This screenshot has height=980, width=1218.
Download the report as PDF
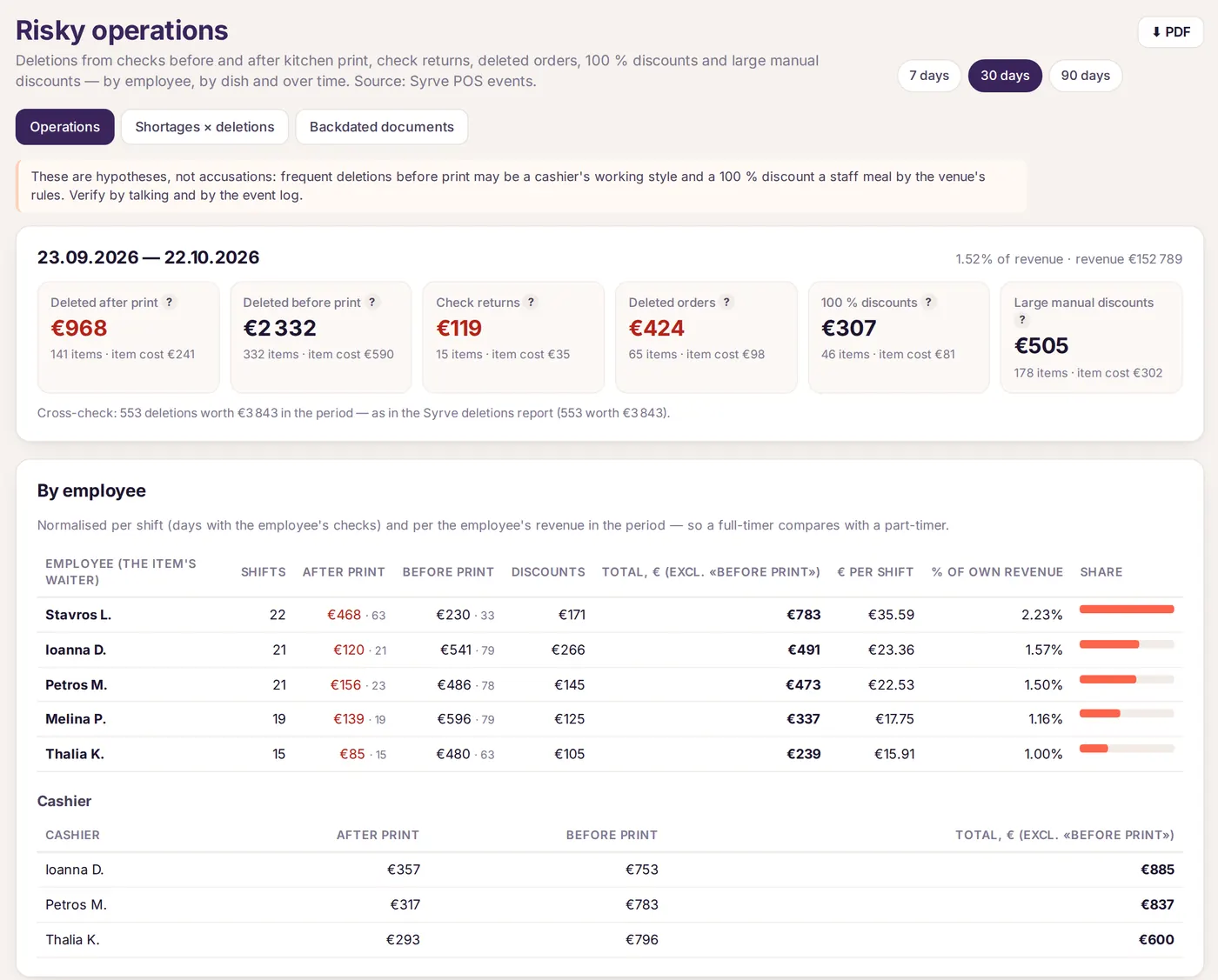(1170, 32)
